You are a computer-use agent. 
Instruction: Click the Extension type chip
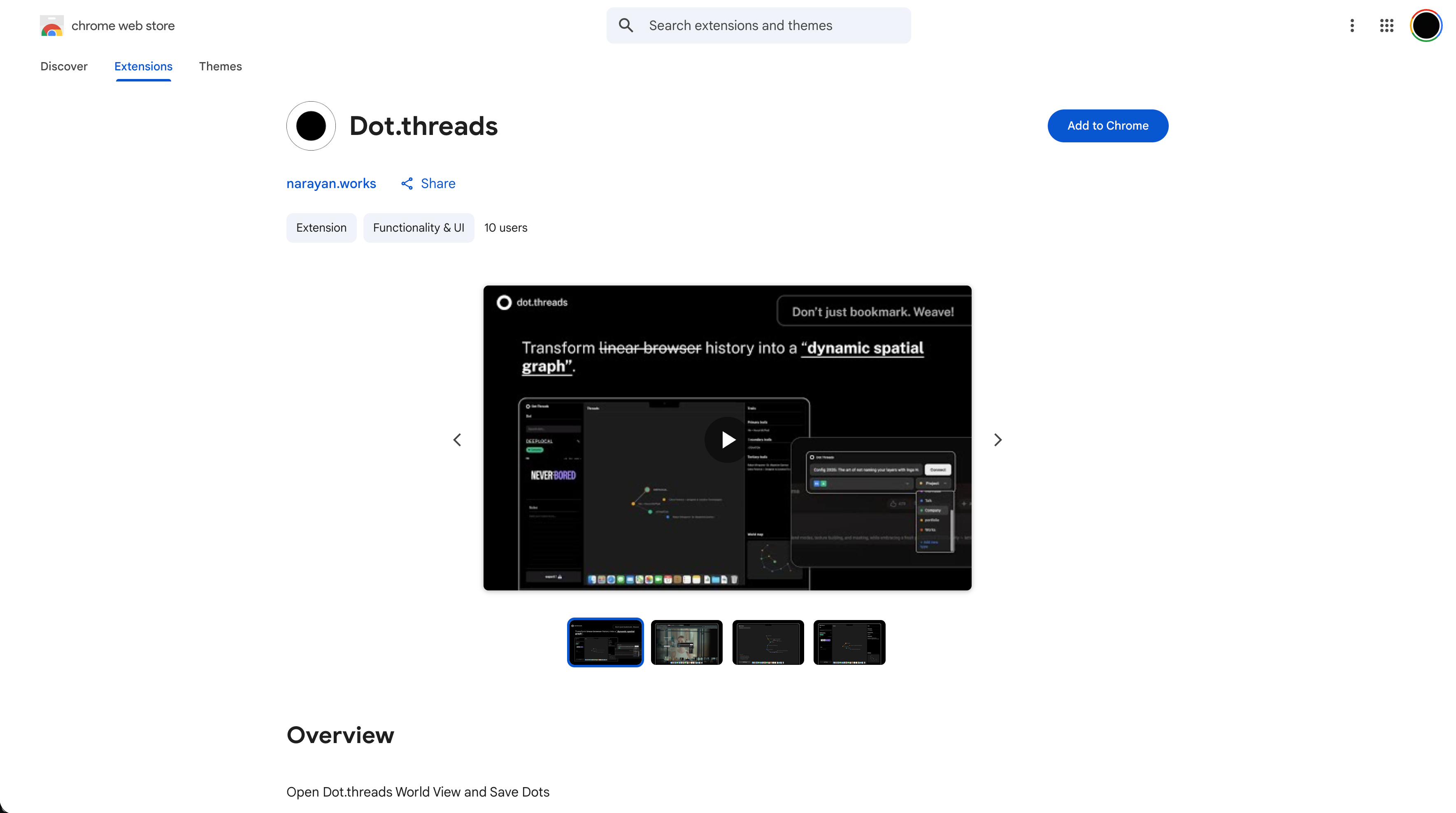click(x=321, y=228)
